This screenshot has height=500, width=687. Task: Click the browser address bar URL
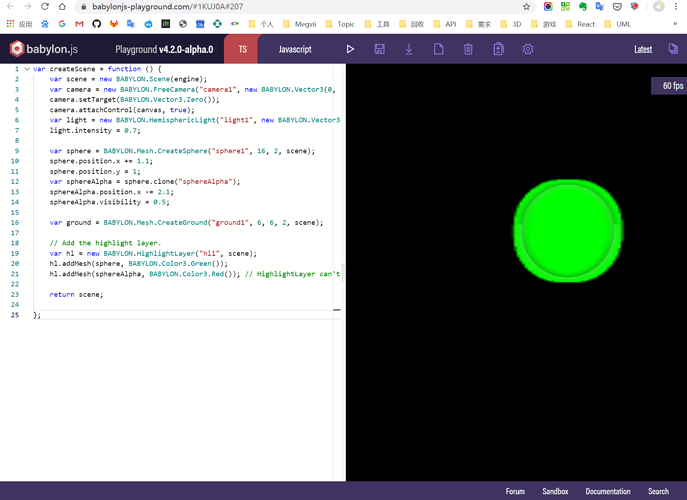click(150, 6)
